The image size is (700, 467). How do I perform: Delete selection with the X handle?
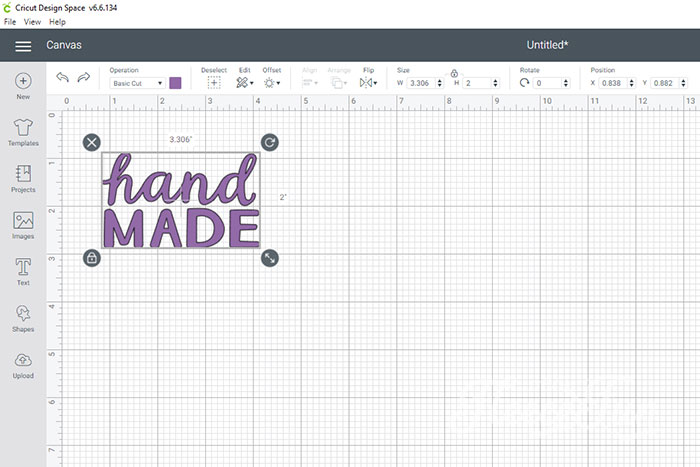[x=92, y=142]
